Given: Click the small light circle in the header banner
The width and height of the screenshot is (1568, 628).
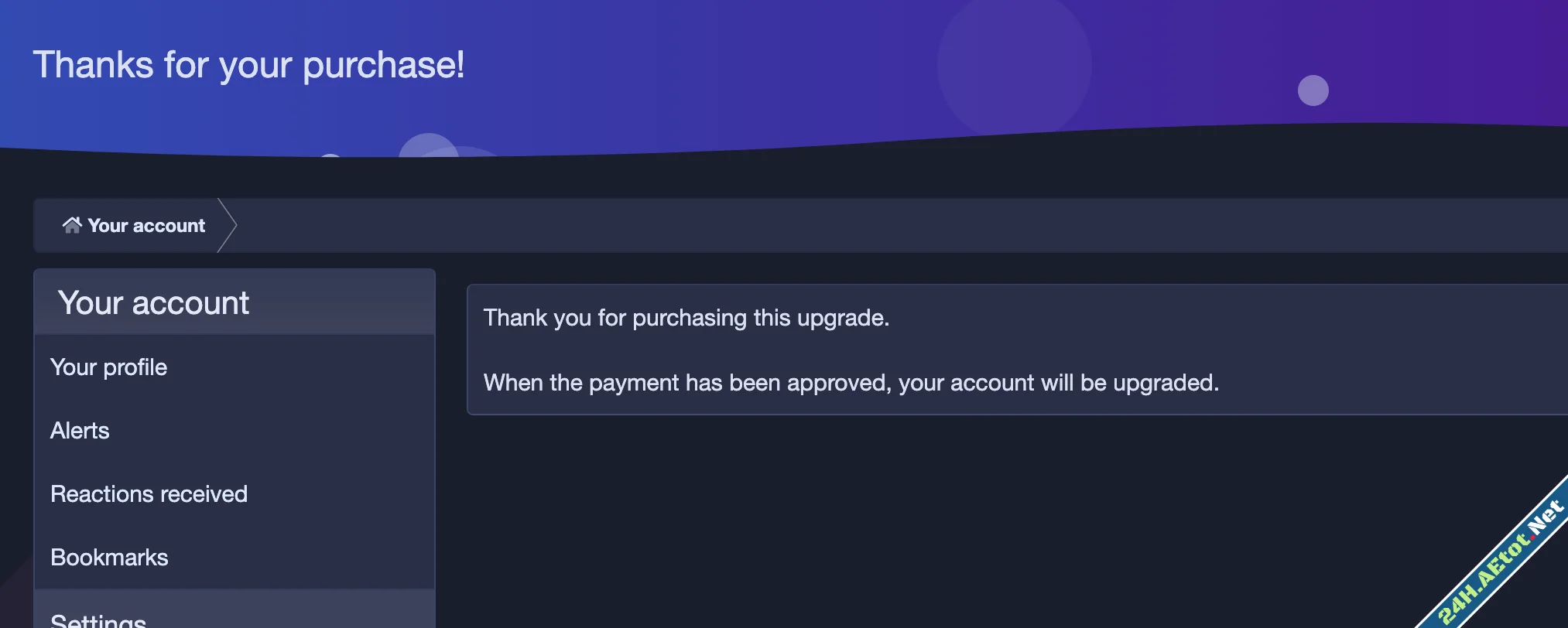Looking at the screenshot, I should click(x=1313, y=90).
